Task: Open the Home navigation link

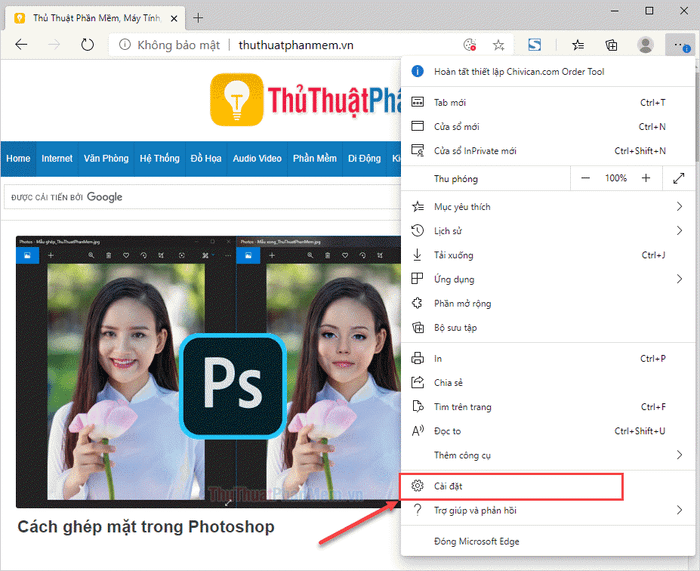Action: 18,158
